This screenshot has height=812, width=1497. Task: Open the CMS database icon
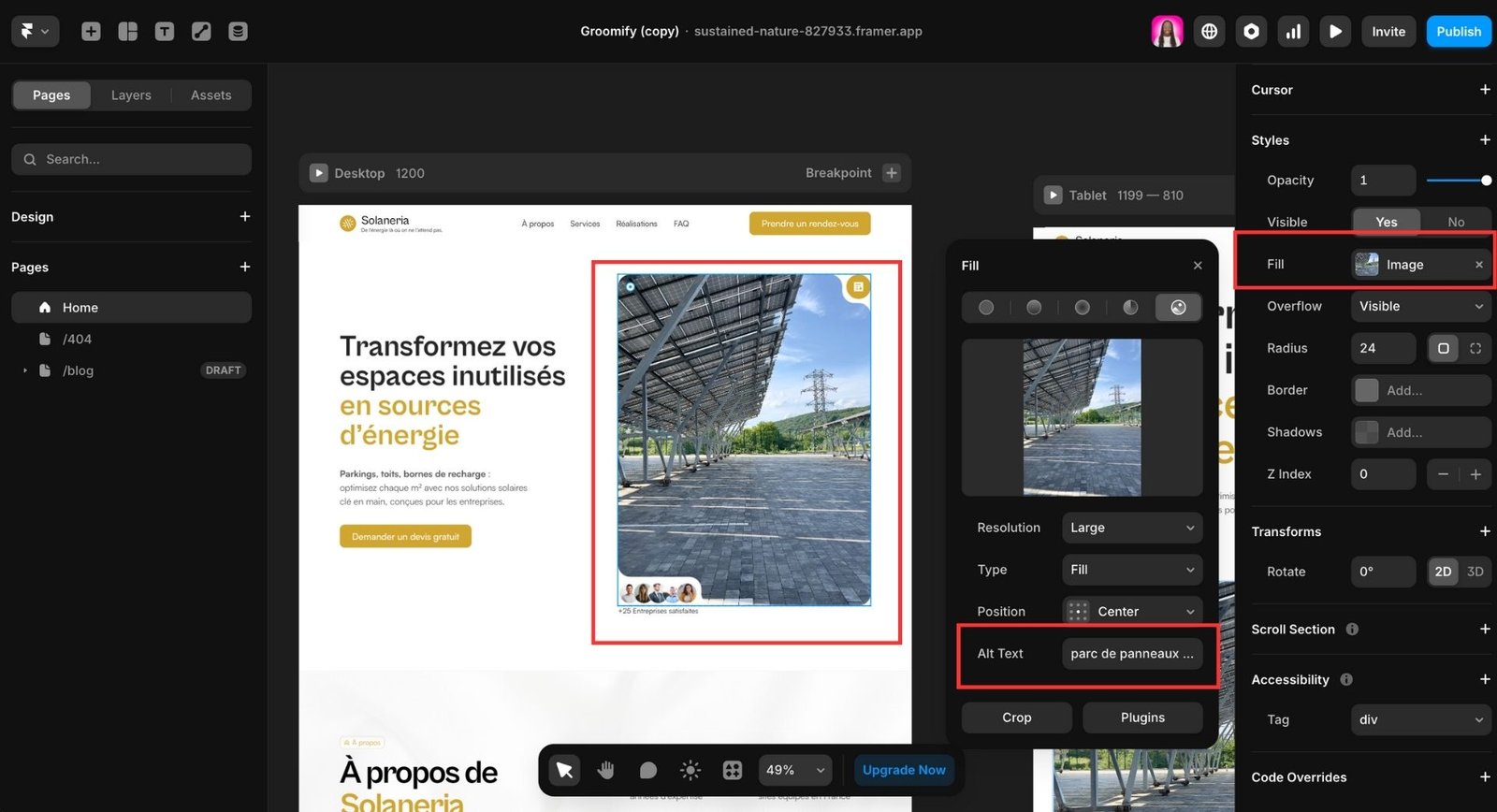(x=239, y=32)
